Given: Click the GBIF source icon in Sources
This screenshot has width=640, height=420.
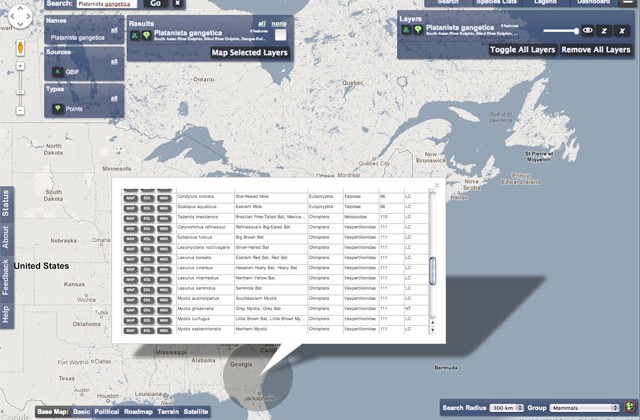Looking at the screenshot, I should coord(58,72).
